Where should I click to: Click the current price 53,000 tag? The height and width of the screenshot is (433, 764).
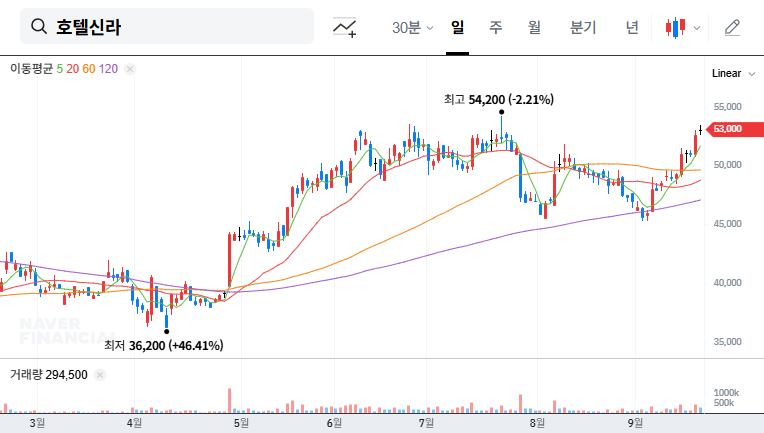click(734, 129)
